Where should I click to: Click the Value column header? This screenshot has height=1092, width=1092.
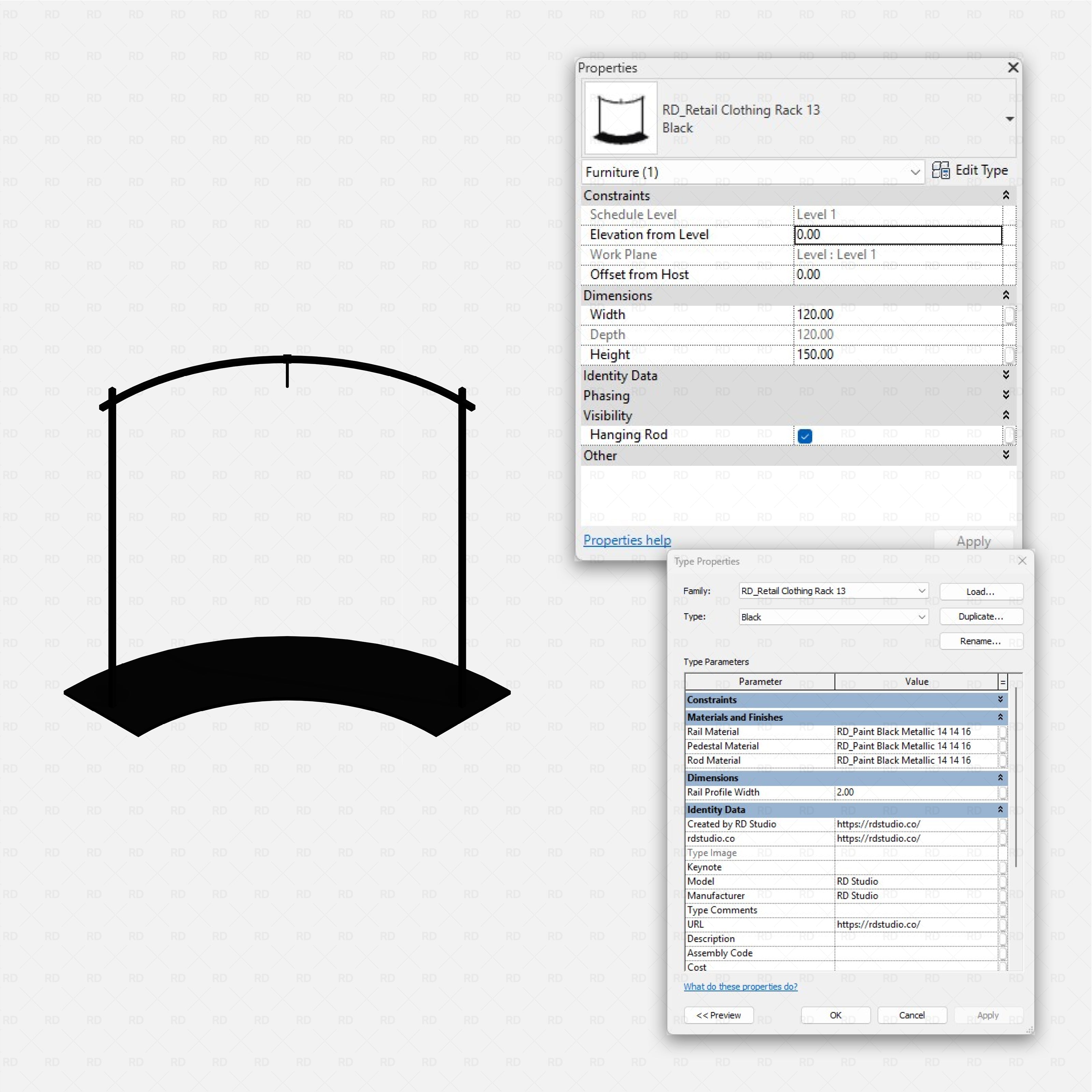[x=916, y=682]
